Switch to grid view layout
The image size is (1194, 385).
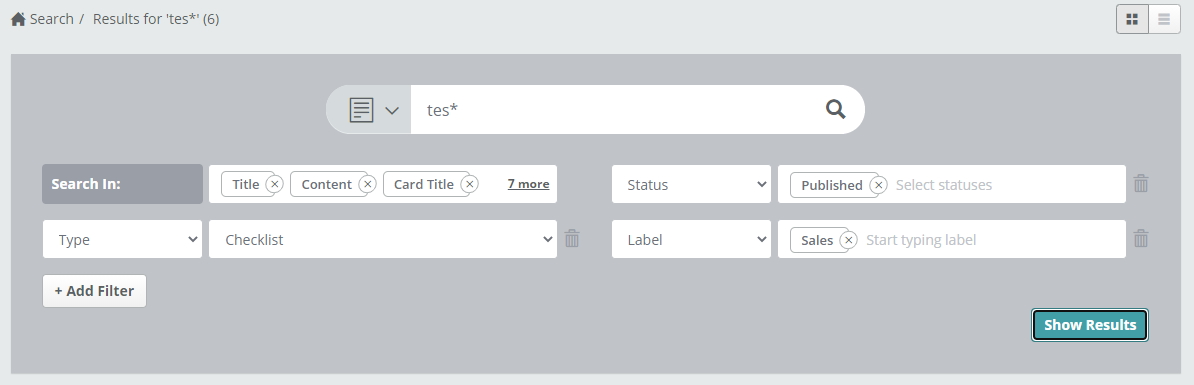tap(1132, 19)
